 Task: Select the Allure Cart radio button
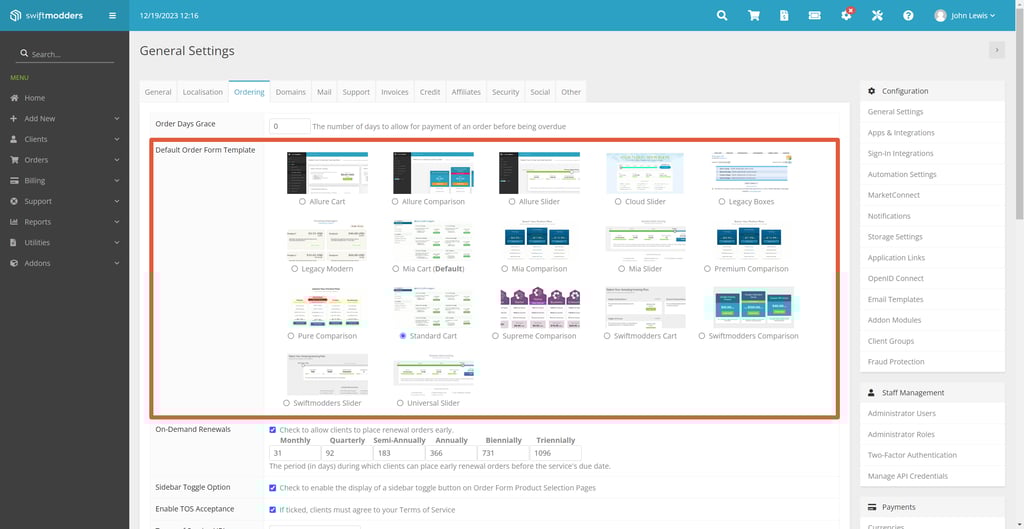pyautogui.click(x=303, y=202)
